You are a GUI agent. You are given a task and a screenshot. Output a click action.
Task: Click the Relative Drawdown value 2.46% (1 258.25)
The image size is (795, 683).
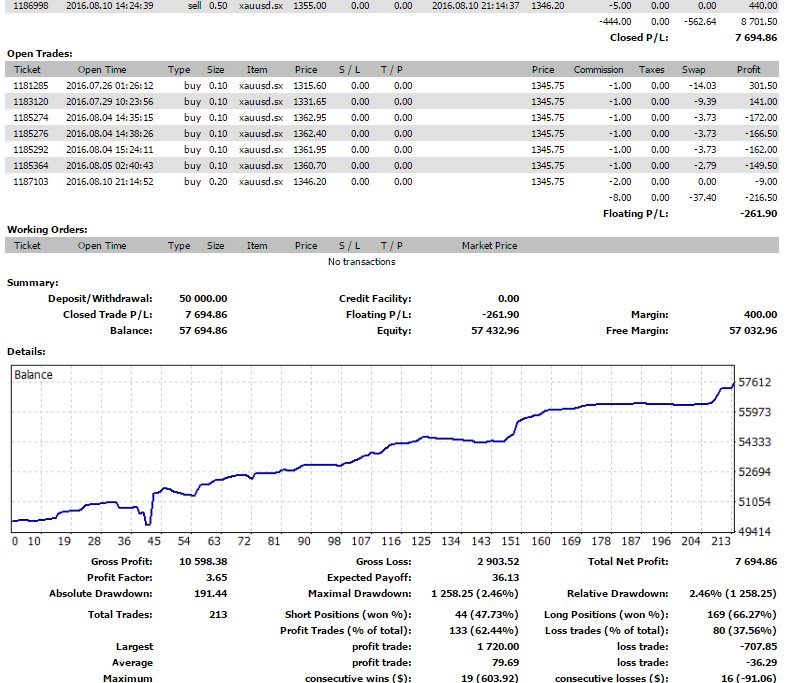tap(733, 594)
